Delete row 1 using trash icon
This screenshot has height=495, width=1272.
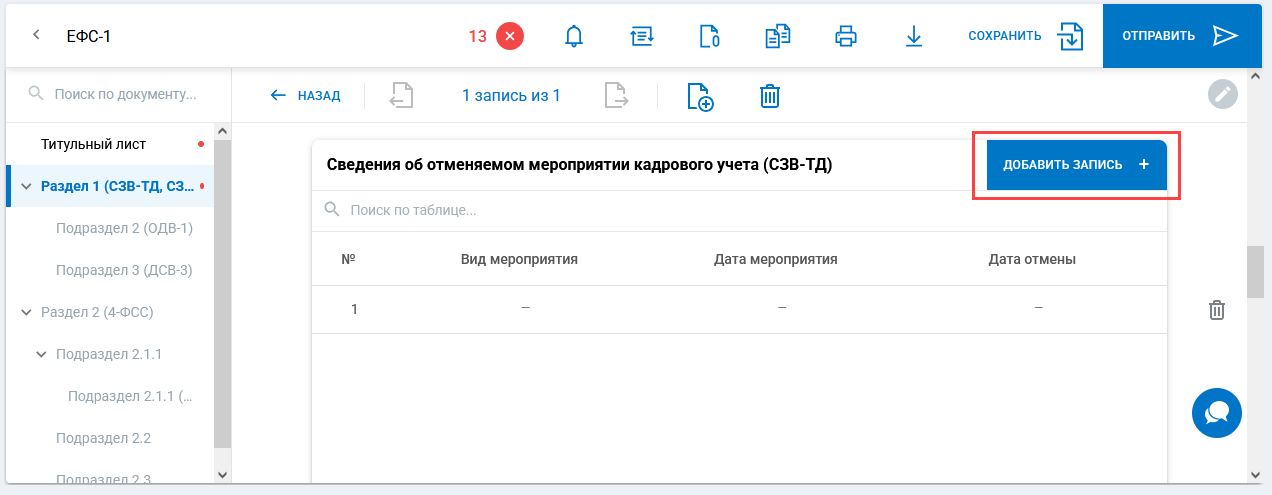point(1217,310)
